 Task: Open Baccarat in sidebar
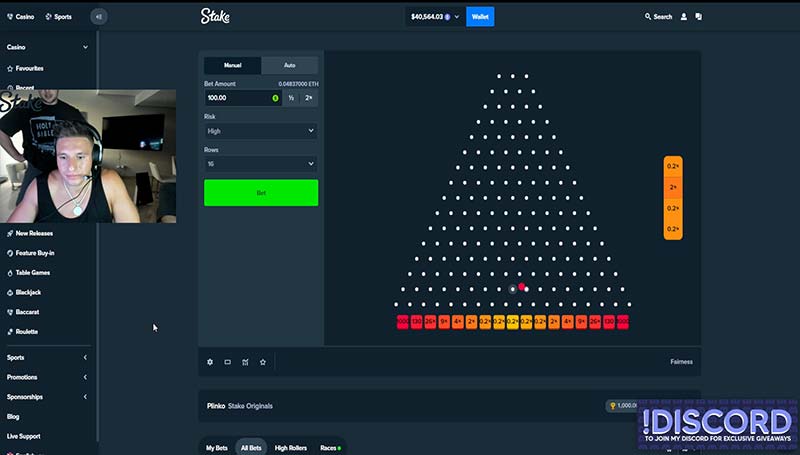pyautogui.click(x=23, y=312)
